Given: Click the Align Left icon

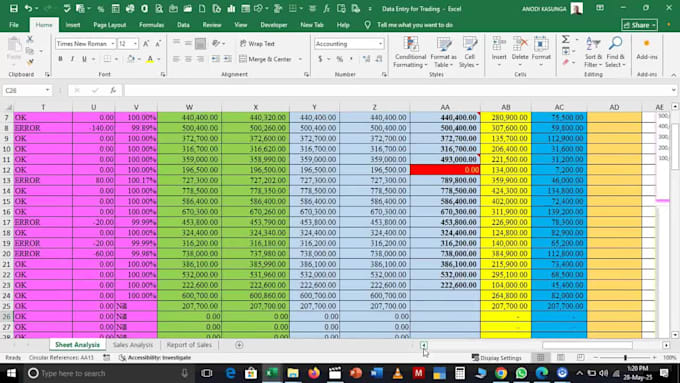Looking at the screenshot, I should 176,59.
